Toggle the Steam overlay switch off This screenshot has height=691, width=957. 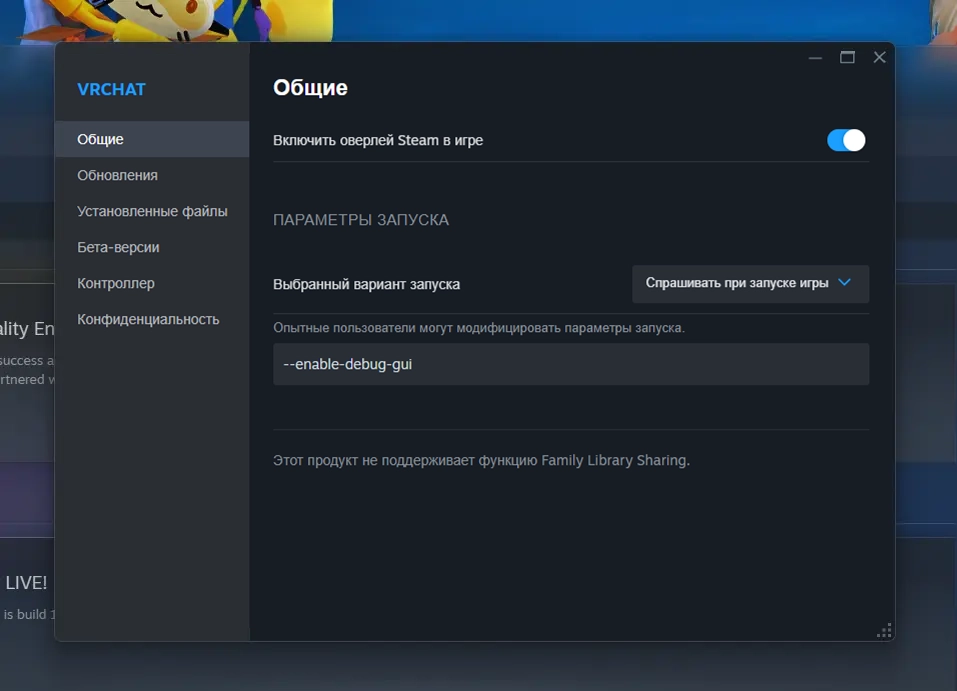846,140
